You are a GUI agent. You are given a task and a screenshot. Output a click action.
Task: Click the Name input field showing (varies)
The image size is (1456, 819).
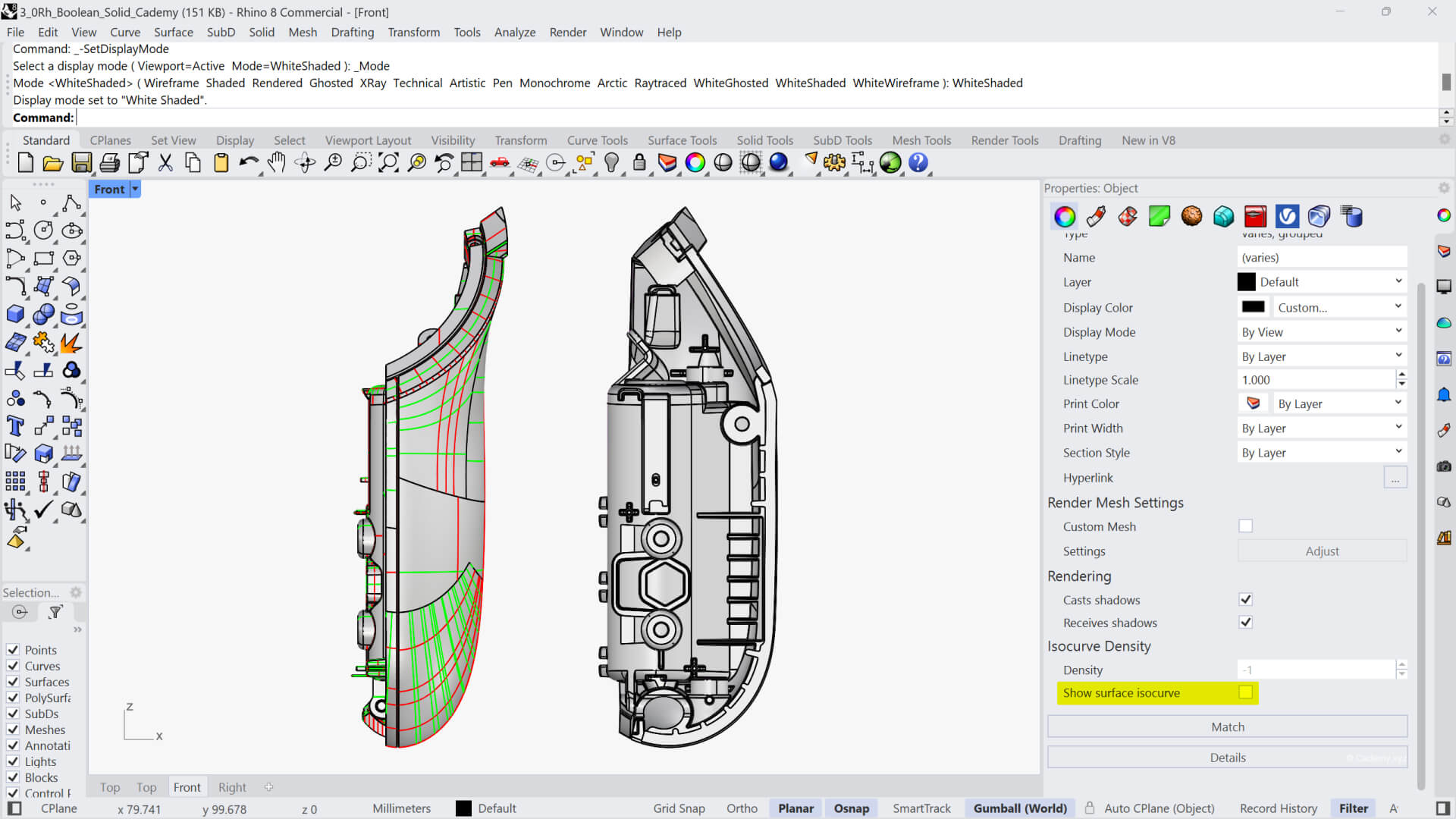pyautogui.click(x=1322, y=257)
